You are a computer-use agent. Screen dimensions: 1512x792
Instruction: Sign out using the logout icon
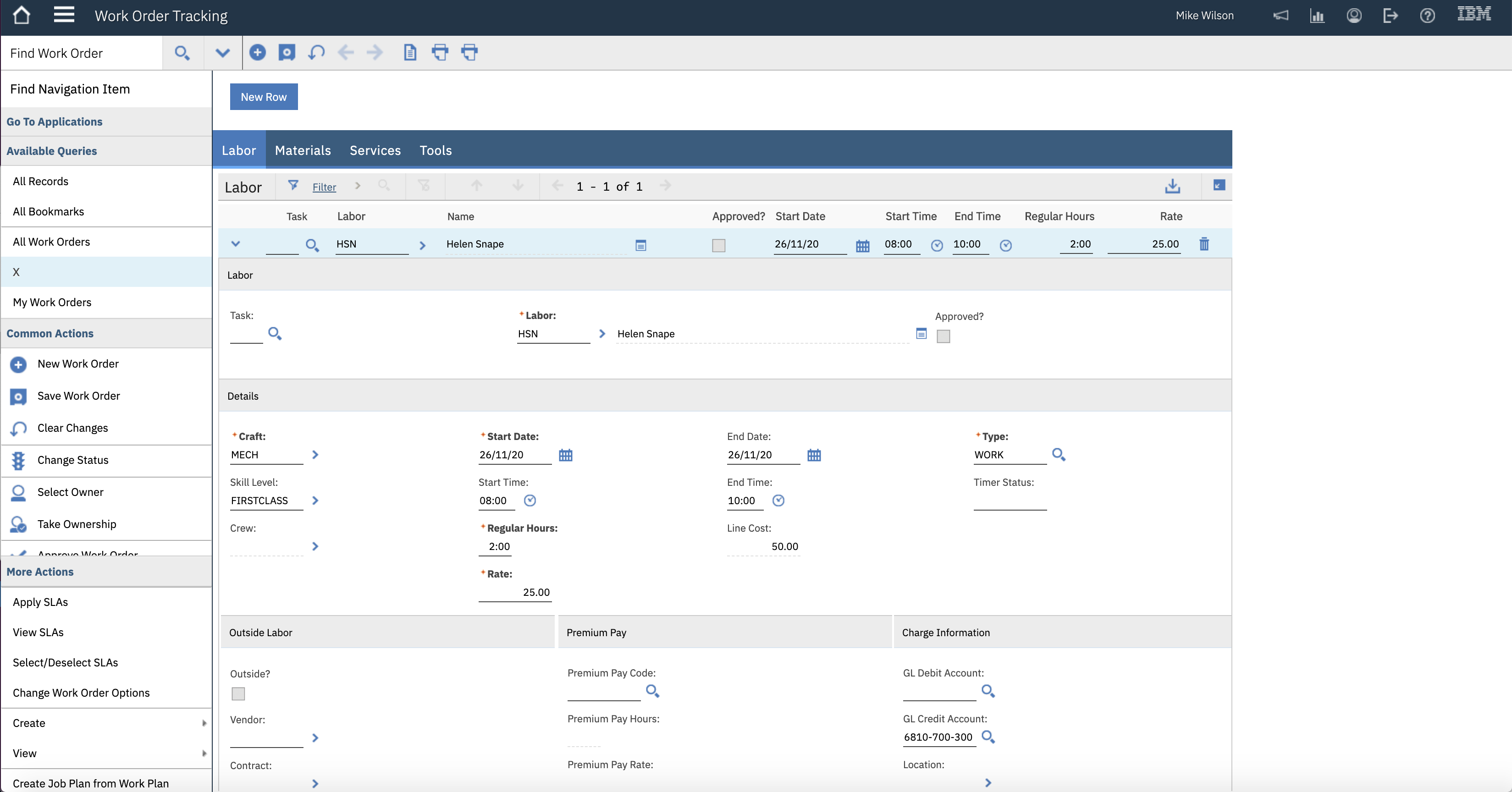[1391, 15]
